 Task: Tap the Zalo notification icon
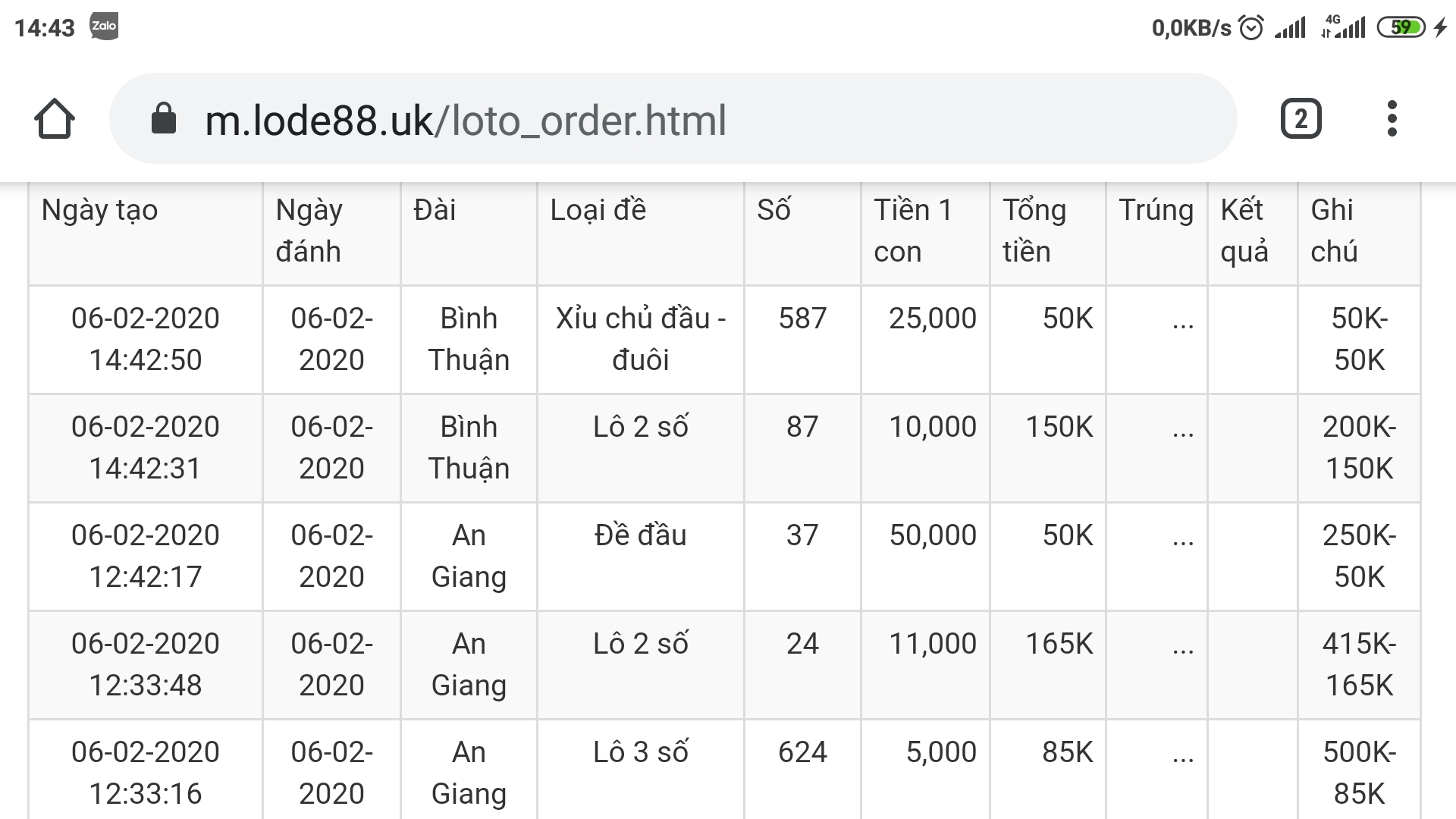(x=104, y=27)
